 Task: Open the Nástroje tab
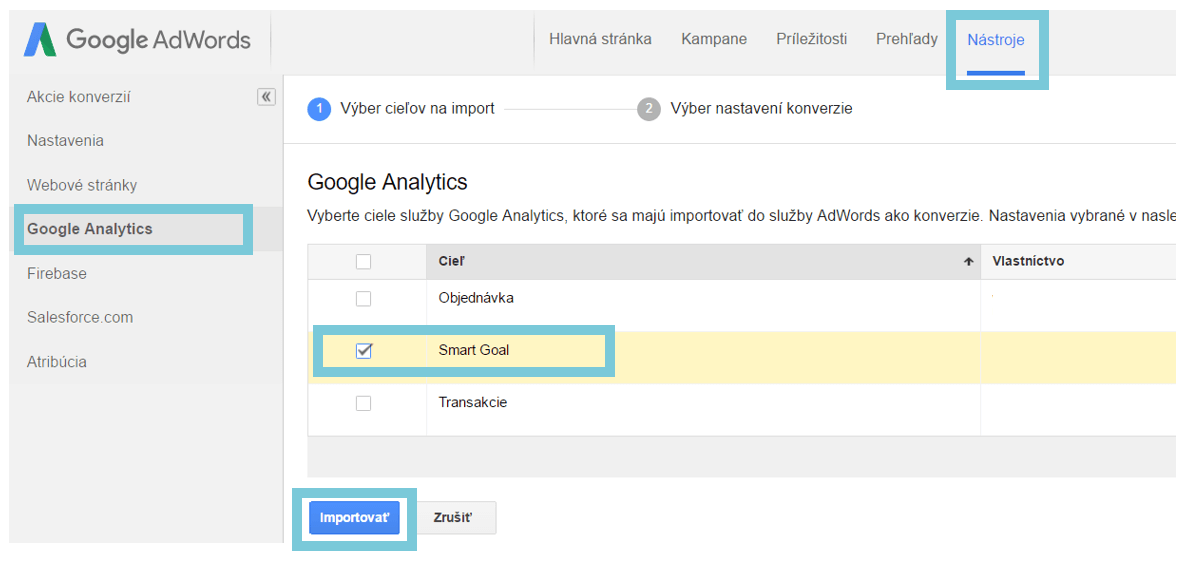click(995, 40)
